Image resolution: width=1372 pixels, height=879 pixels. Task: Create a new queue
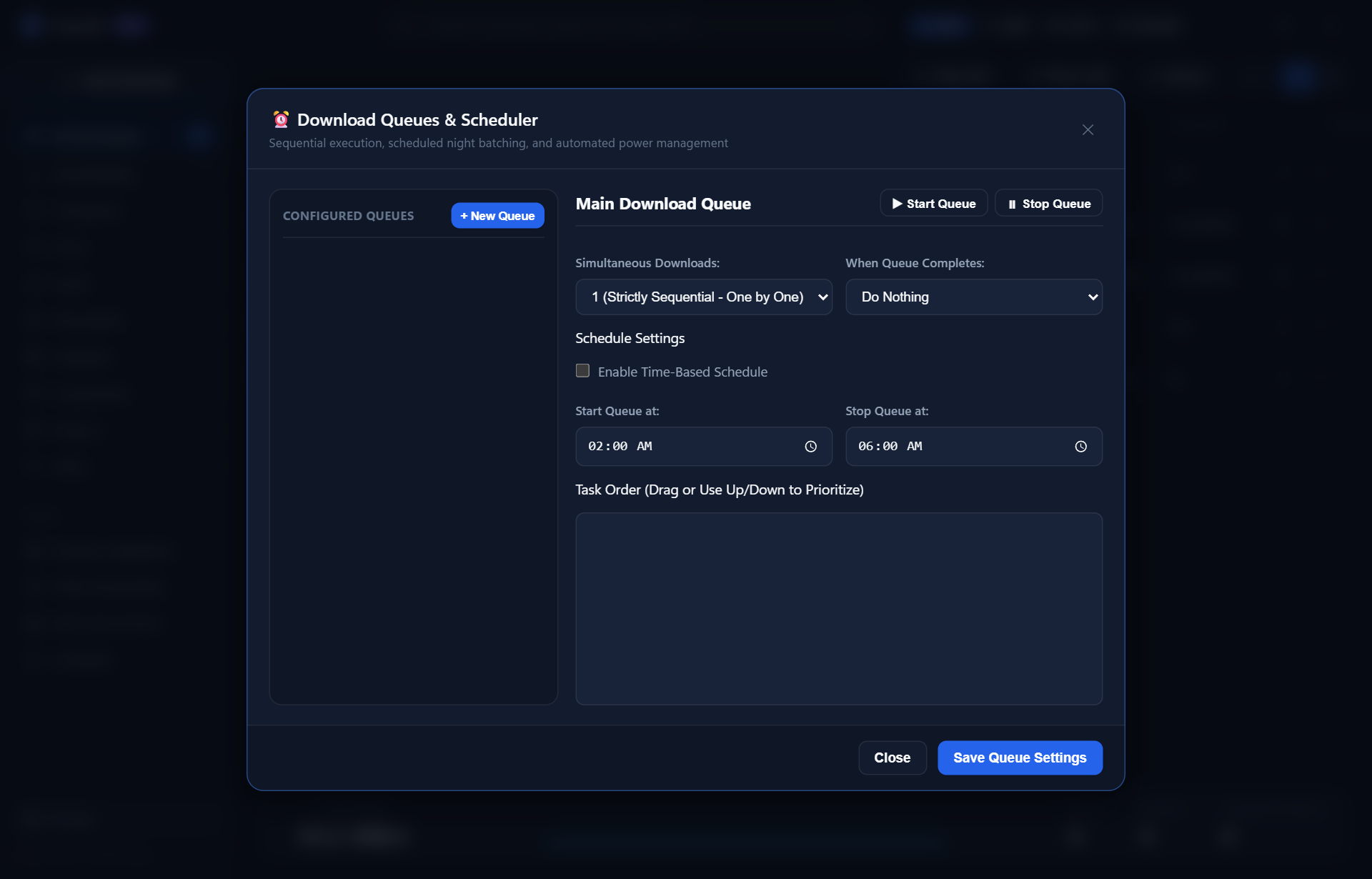coord(497,216)
